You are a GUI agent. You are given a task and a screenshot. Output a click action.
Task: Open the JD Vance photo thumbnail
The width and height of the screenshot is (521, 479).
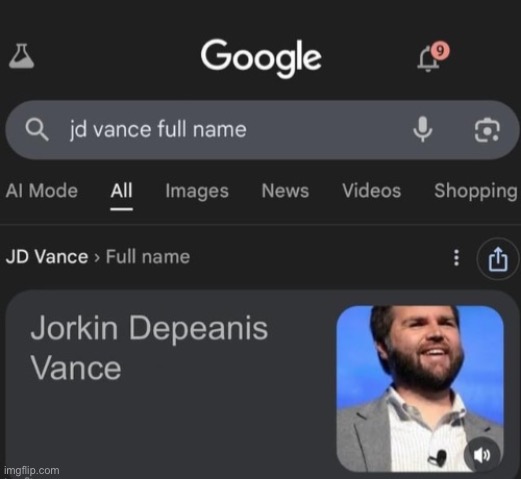pyautogui.click(x=420, y=389)
